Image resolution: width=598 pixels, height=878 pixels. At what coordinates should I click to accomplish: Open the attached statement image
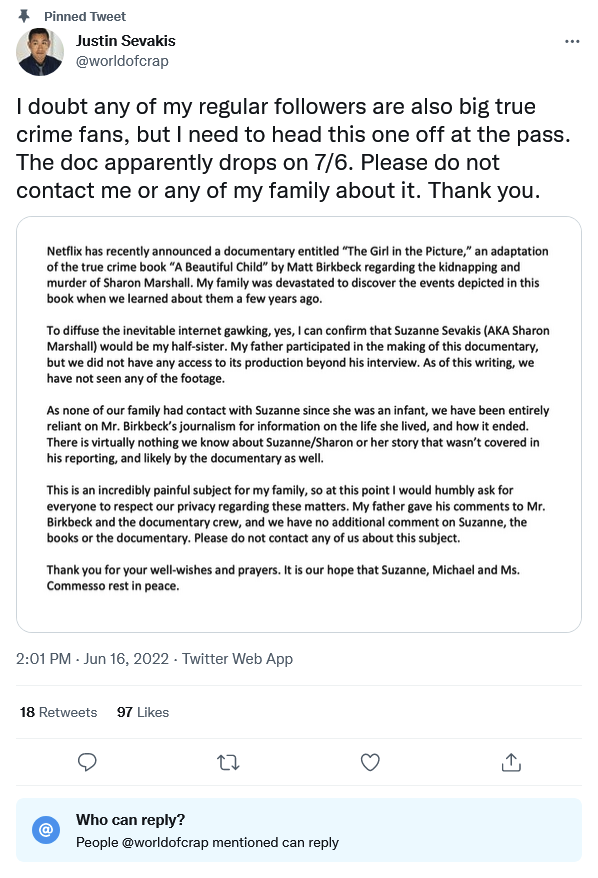point(299,424)
